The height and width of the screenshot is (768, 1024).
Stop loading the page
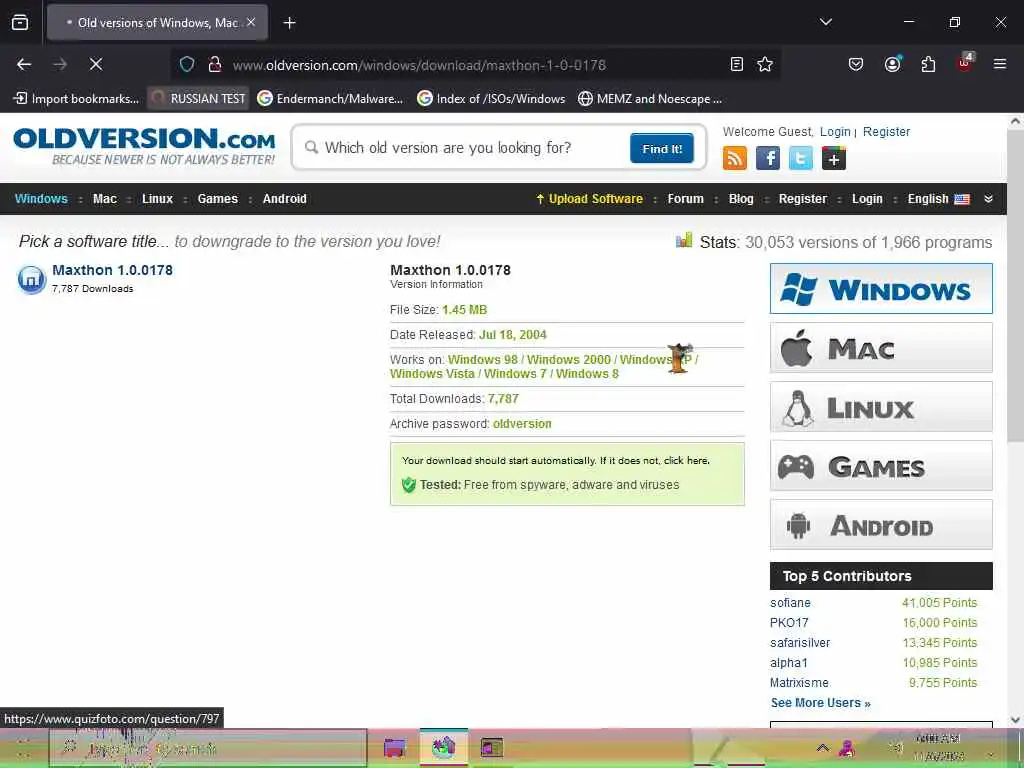coord(96,64)
